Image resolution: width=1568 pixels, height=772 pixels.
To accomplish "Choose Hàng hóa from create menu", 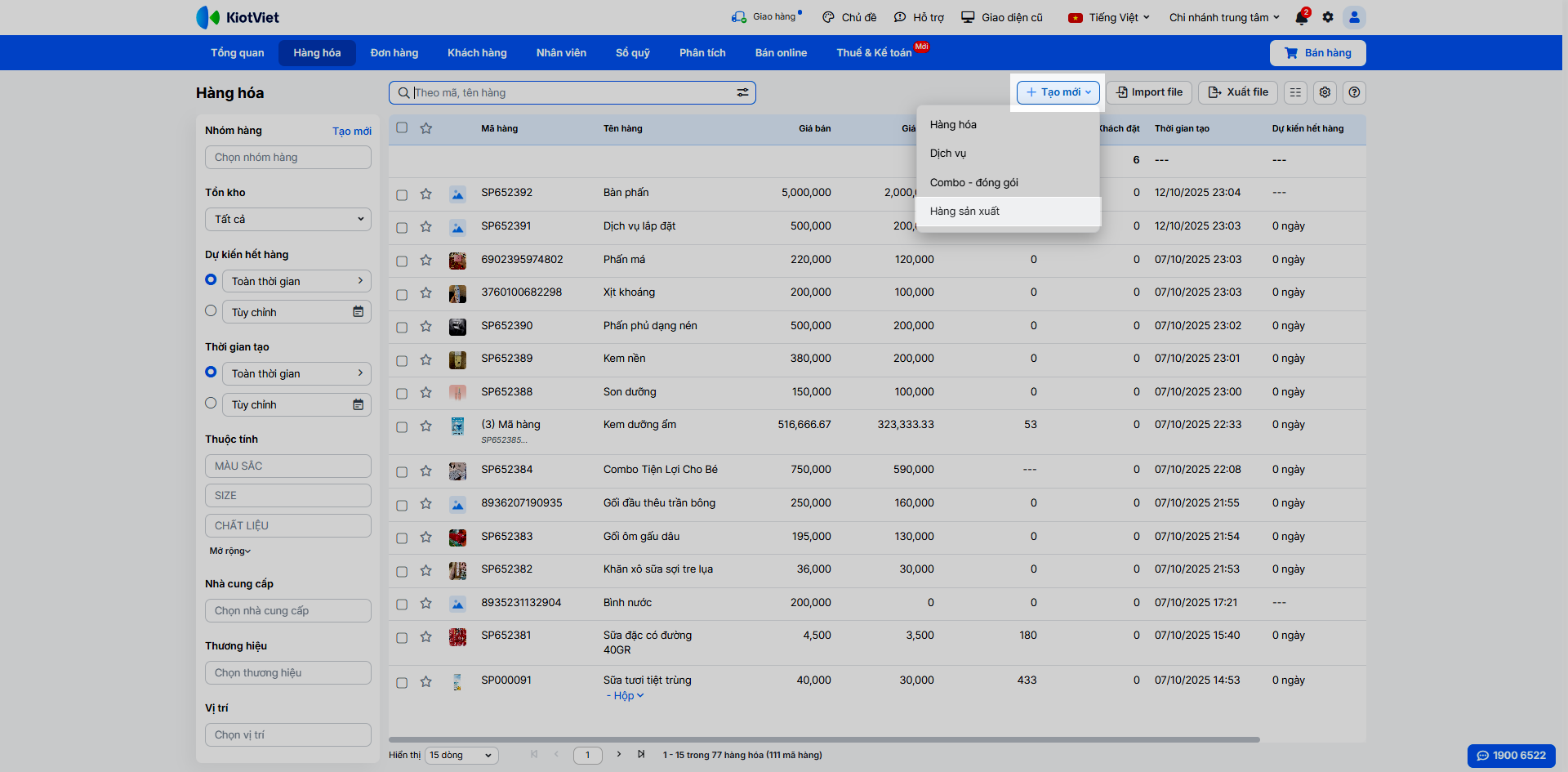I will point(1009,125).
